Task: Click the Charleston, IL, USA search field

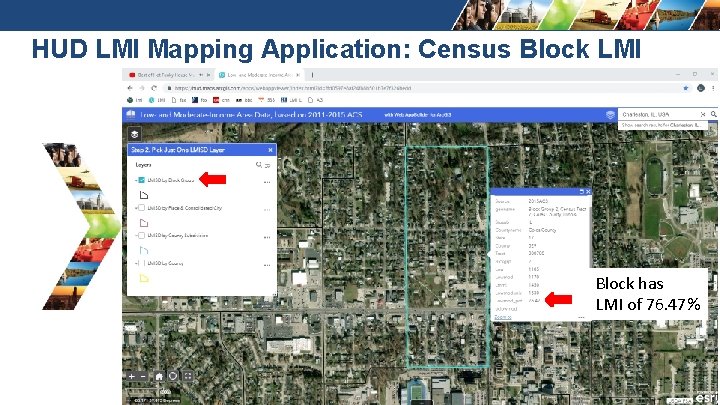Action: (x=659, y=114)
